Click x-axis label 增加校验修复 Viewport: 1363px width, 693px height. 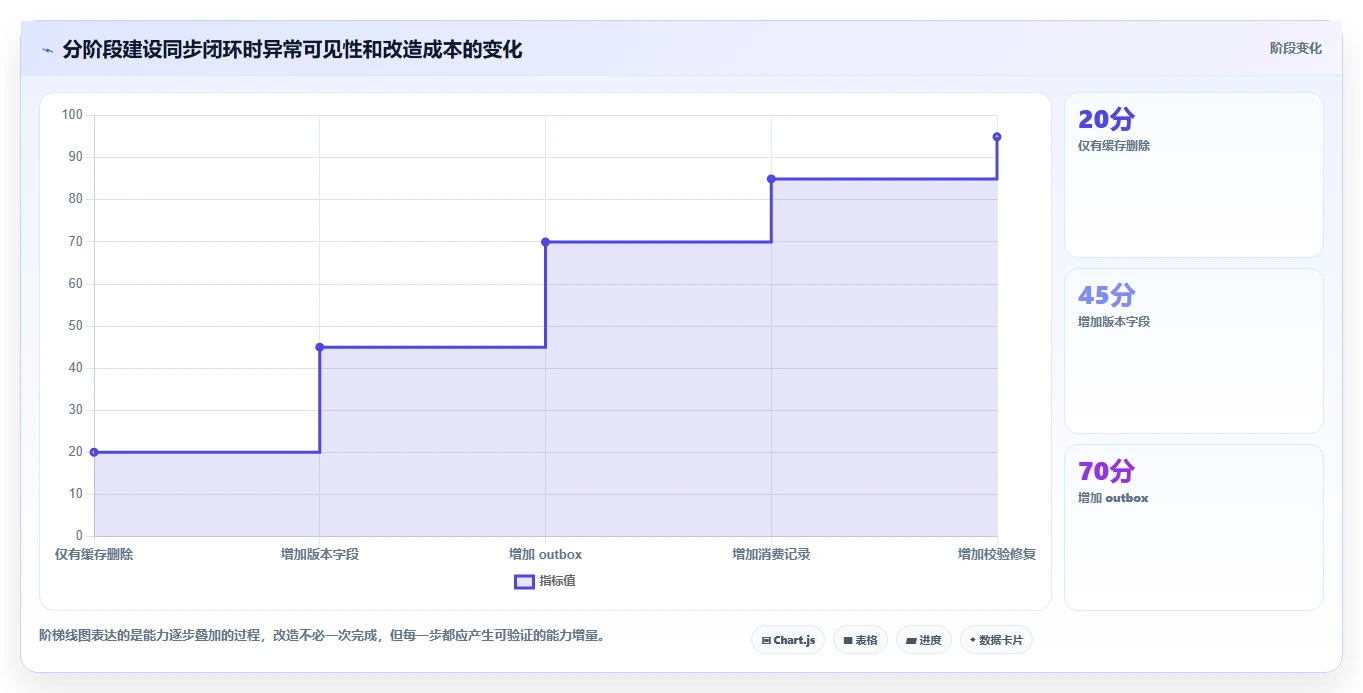point(997,554)
